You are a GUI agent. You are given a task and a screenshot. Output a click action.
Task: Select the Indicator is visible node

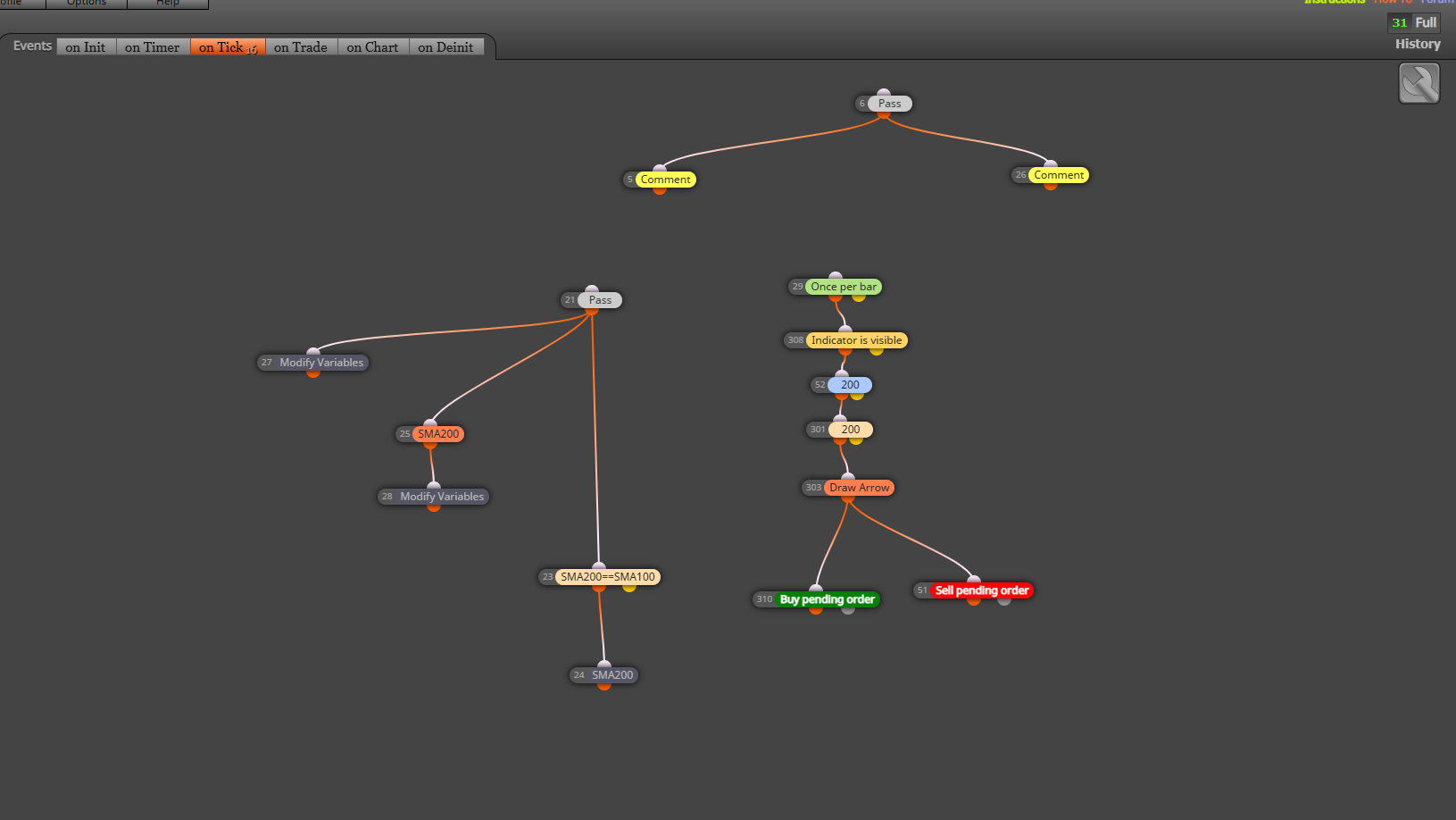click(856, 340)
